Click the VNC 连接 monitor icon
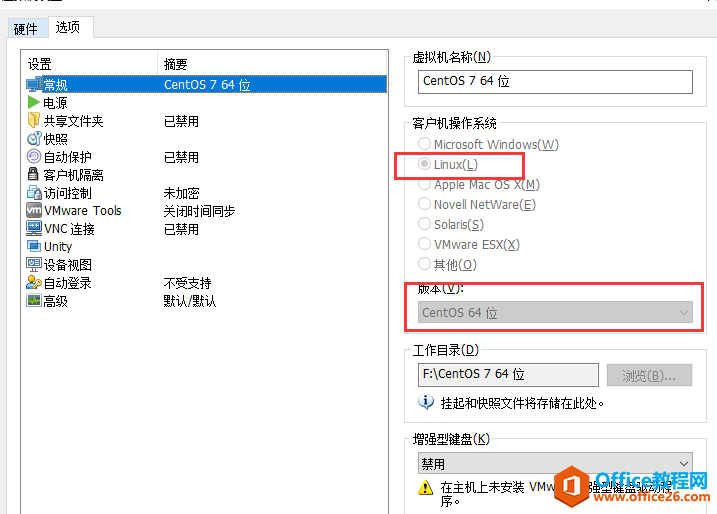Image resolution: width=717 pixels, height=514 pixels. pos(34,228)
